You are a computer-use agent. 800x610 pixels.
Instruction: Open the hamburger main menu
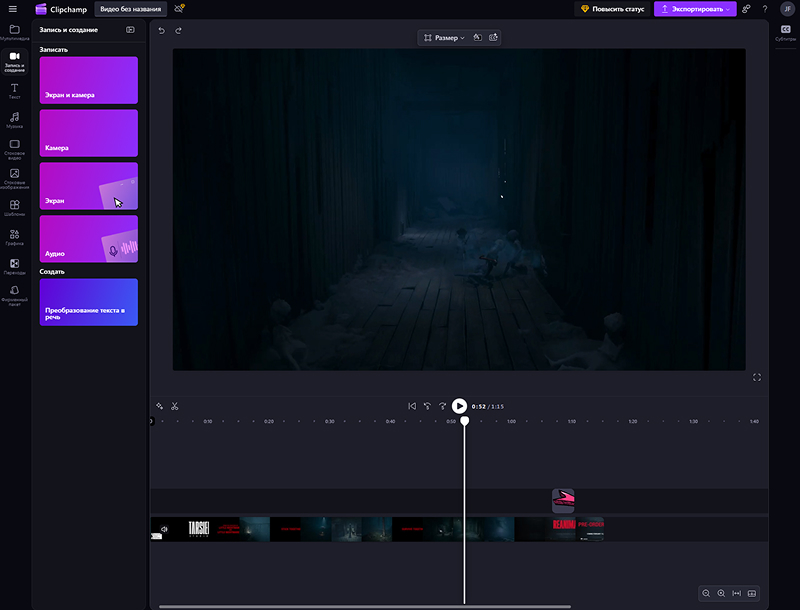(x=13, y=9)
